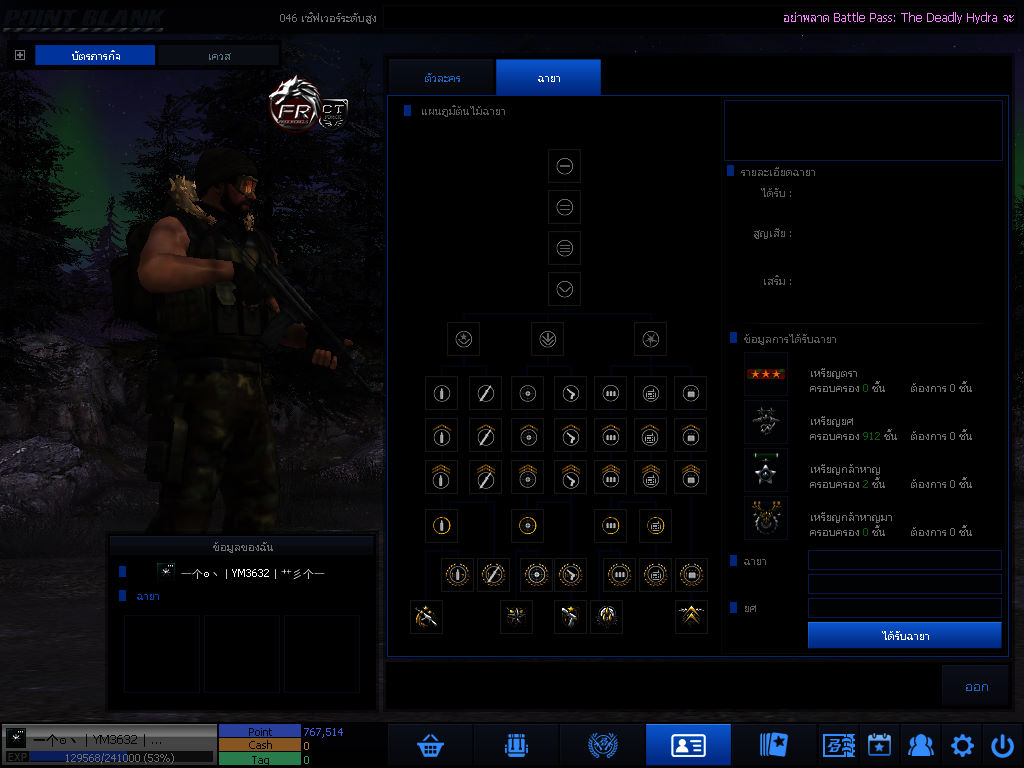Select the bullet title with double gold chevrons
Screen dimensions: 1024x768
[x=441, y=477]
